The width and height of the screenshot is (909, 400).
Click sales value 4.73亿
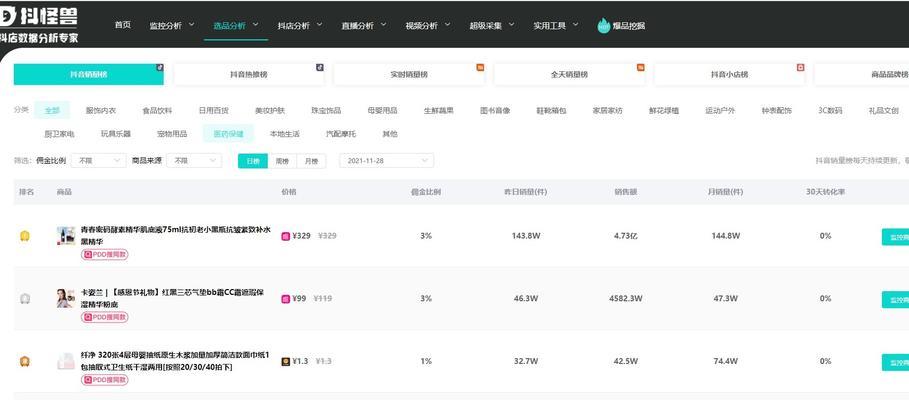626,236
